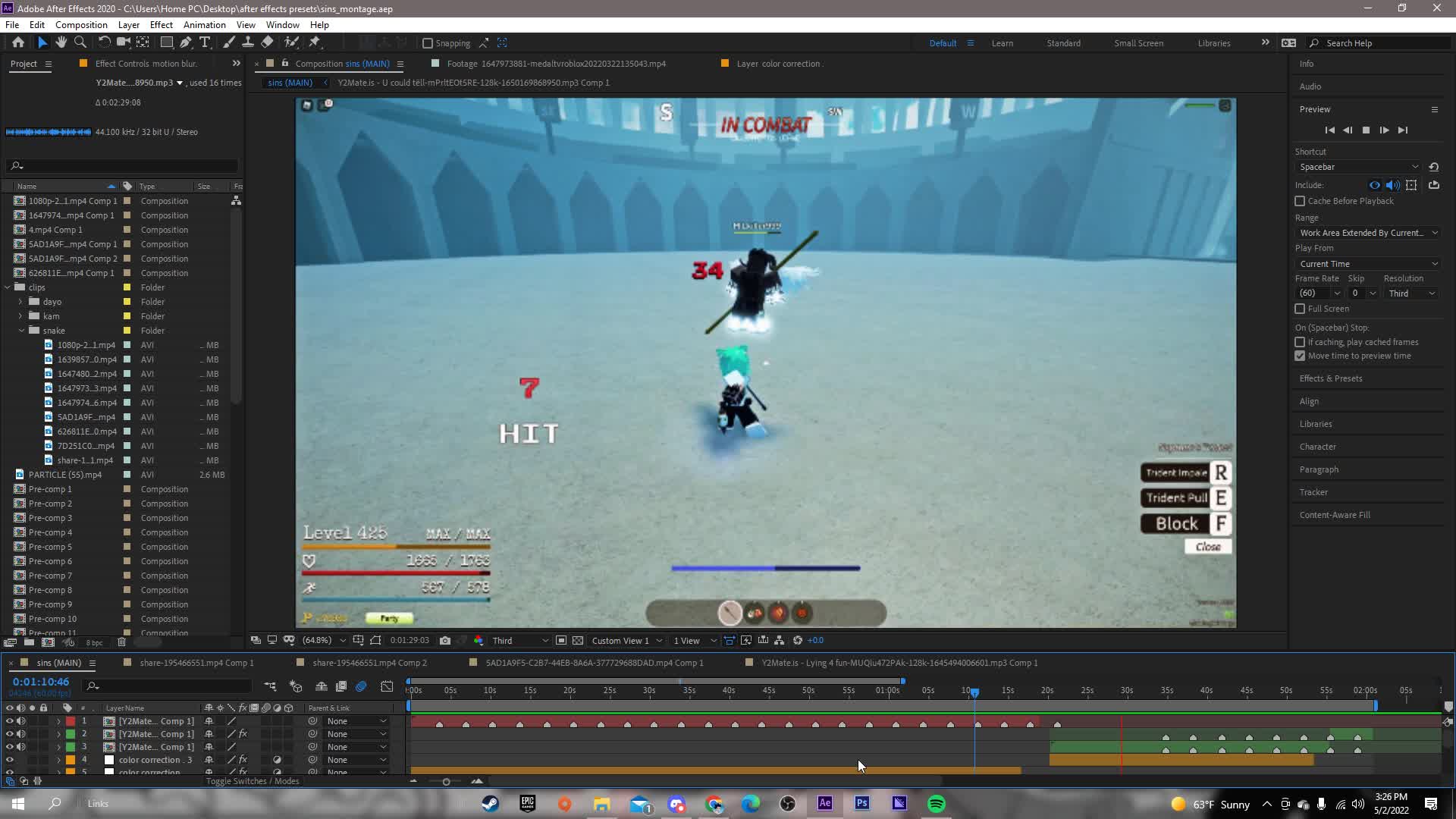The image size is (1456, 819).
Task: Open the preview Resolution dropdown showing Third
Action: click(x=1410, y=293)
